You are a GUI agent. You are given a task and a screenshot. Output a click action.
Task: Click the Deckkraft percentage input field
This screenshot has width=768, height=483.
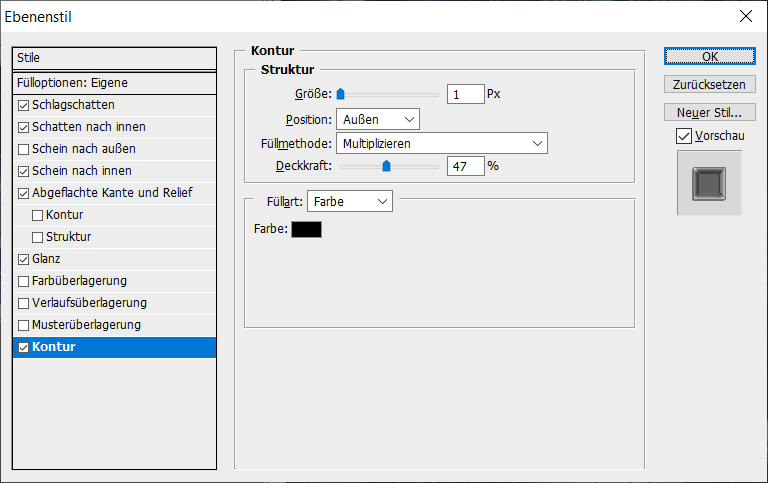[465, 166]
